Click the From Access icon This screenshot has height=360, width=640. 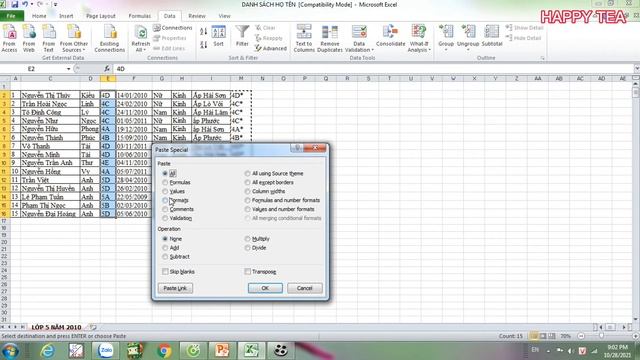tap(9, 38)
